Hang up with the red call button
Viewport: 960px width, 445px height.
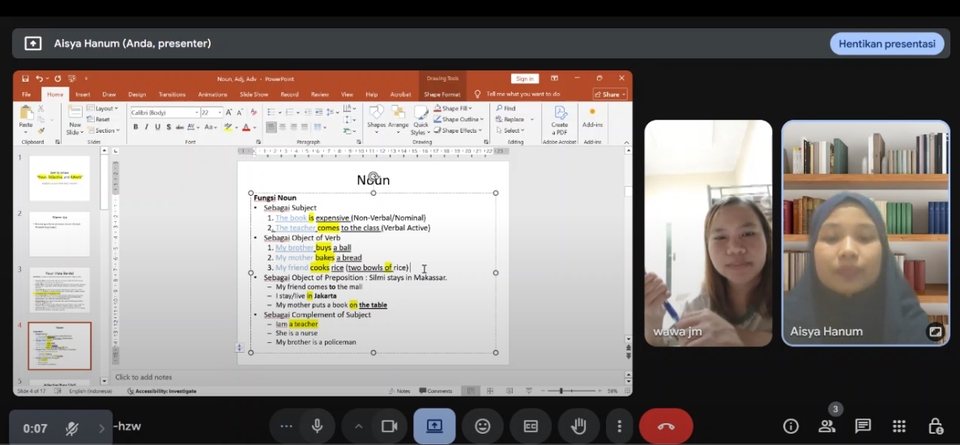pyautogui.click(x=665, y=426)
